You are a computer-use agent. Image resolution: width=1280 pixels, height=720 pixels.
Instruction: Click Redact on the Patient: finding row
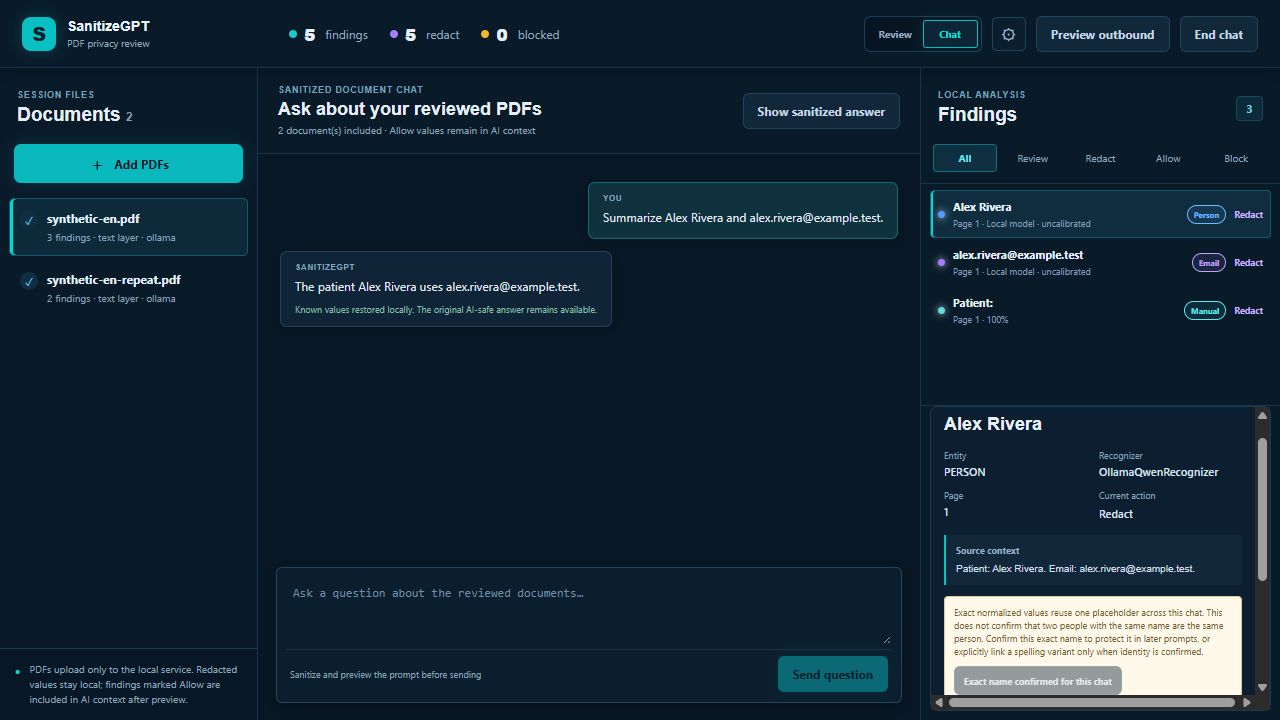point(1248,311)
